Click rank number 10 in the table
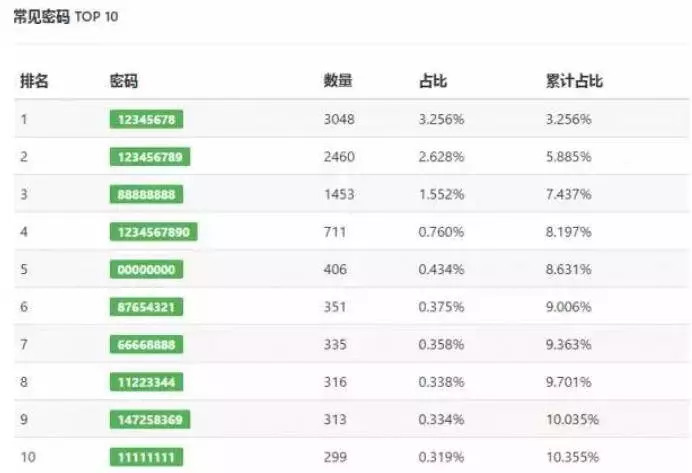The height and width of the screenshot is (473, 692). 28,457
